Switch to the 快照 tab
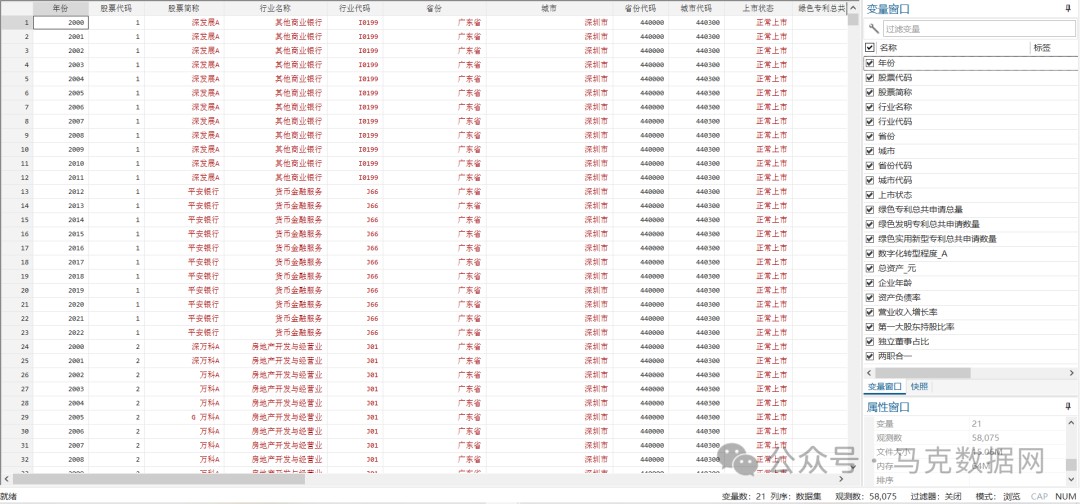The image size is (1080, 504). 920,387
